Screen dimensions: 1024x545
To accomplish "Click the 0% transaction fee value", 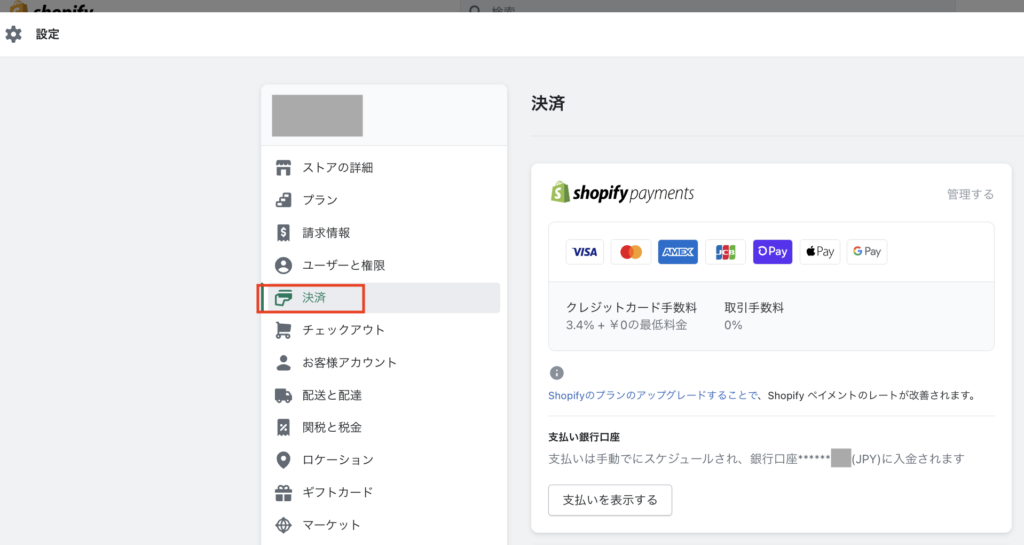I will 733,325.
